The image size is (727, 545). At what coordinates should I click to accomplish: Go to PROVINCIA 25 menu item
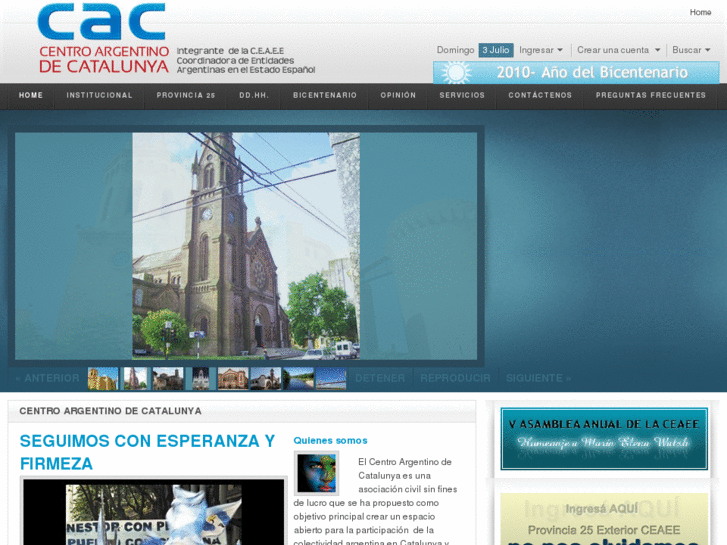point(185,95)
